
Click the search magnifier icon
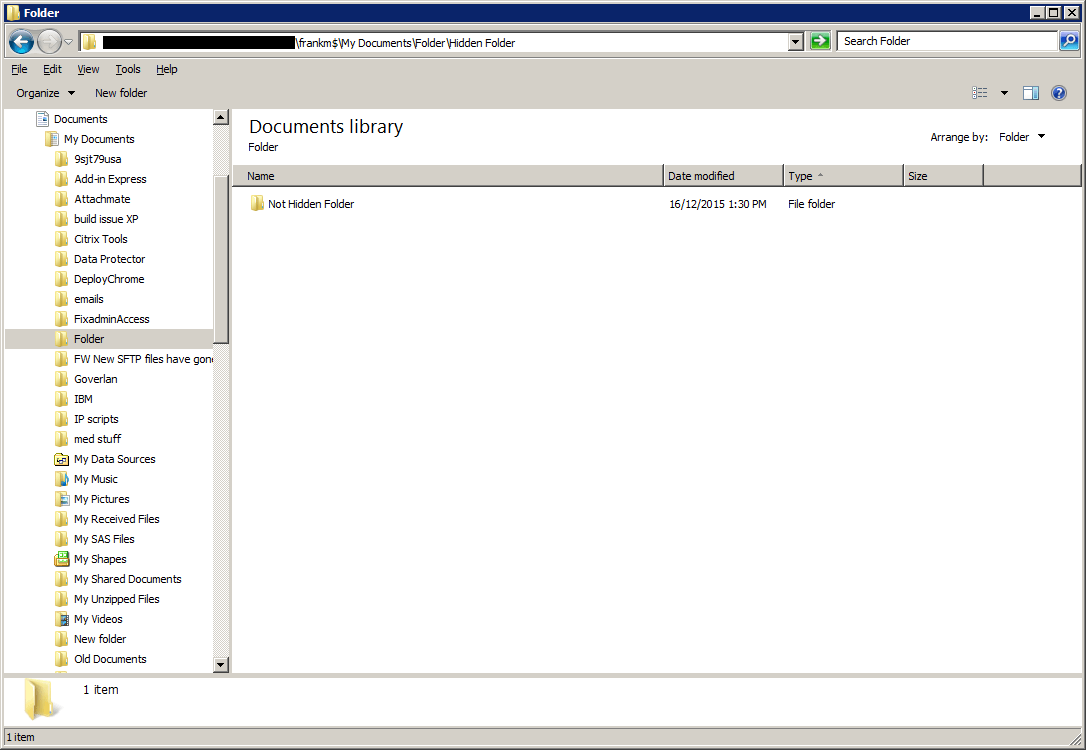coord(1069,41)
